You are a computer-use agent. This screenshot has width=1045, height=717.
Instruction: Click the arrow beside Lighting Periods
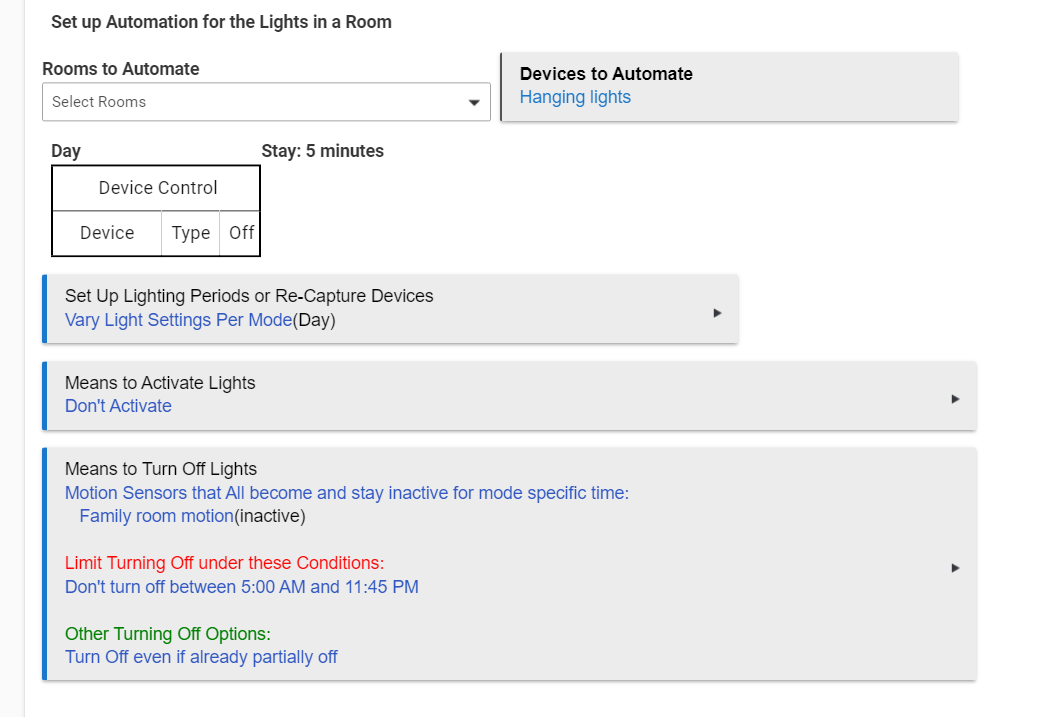coord(717,313)
